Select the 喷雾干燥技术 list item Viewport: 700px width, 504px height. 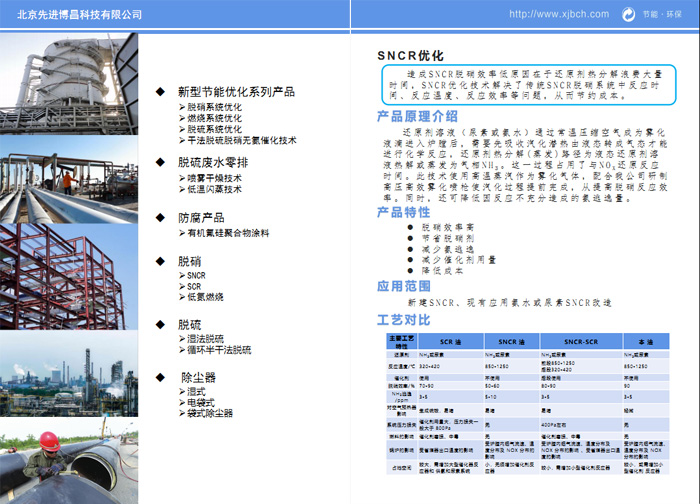214,176
